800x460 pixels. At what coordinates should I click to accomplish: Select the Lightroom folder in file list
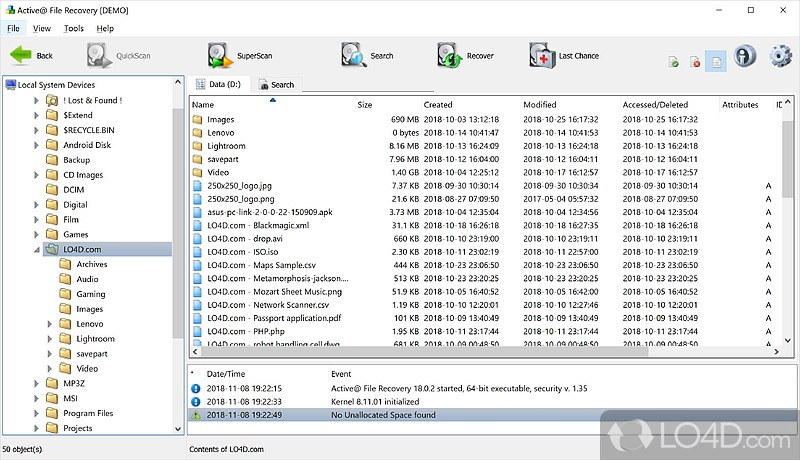point(227,145)
